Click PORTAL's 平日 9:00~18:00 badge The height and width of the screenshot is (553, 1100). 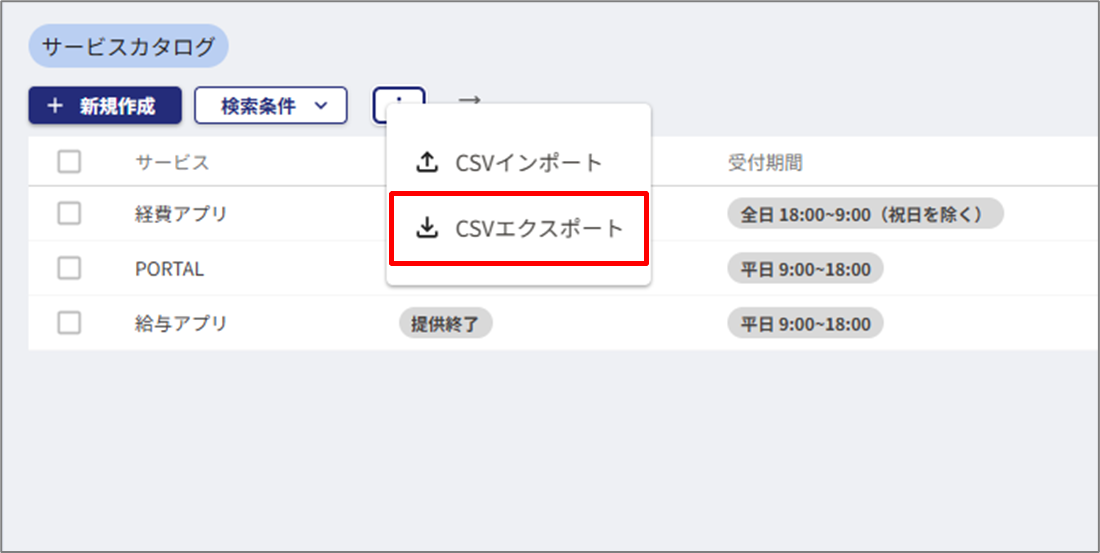[805, 269]
